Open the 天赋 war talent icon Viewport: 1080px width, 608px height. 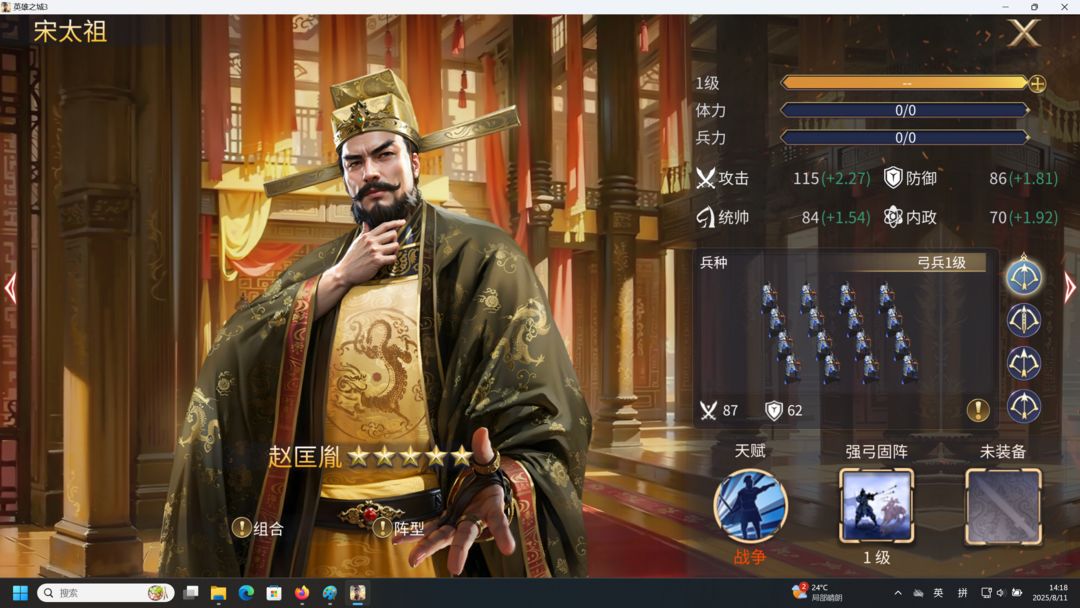click(x=750, y=506)
